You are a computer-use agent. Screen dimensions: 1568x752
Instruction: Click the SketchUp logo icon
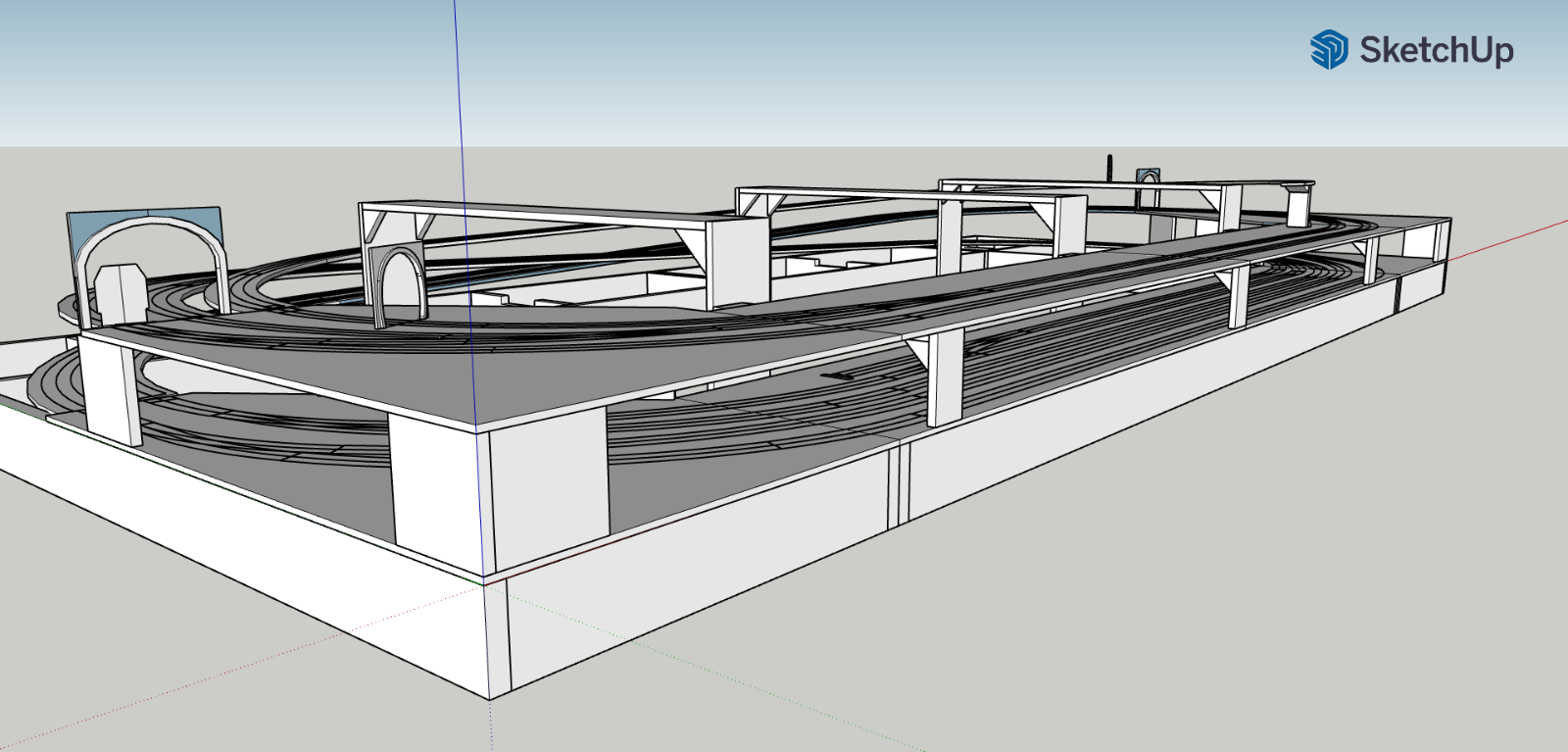[1329, 49]
